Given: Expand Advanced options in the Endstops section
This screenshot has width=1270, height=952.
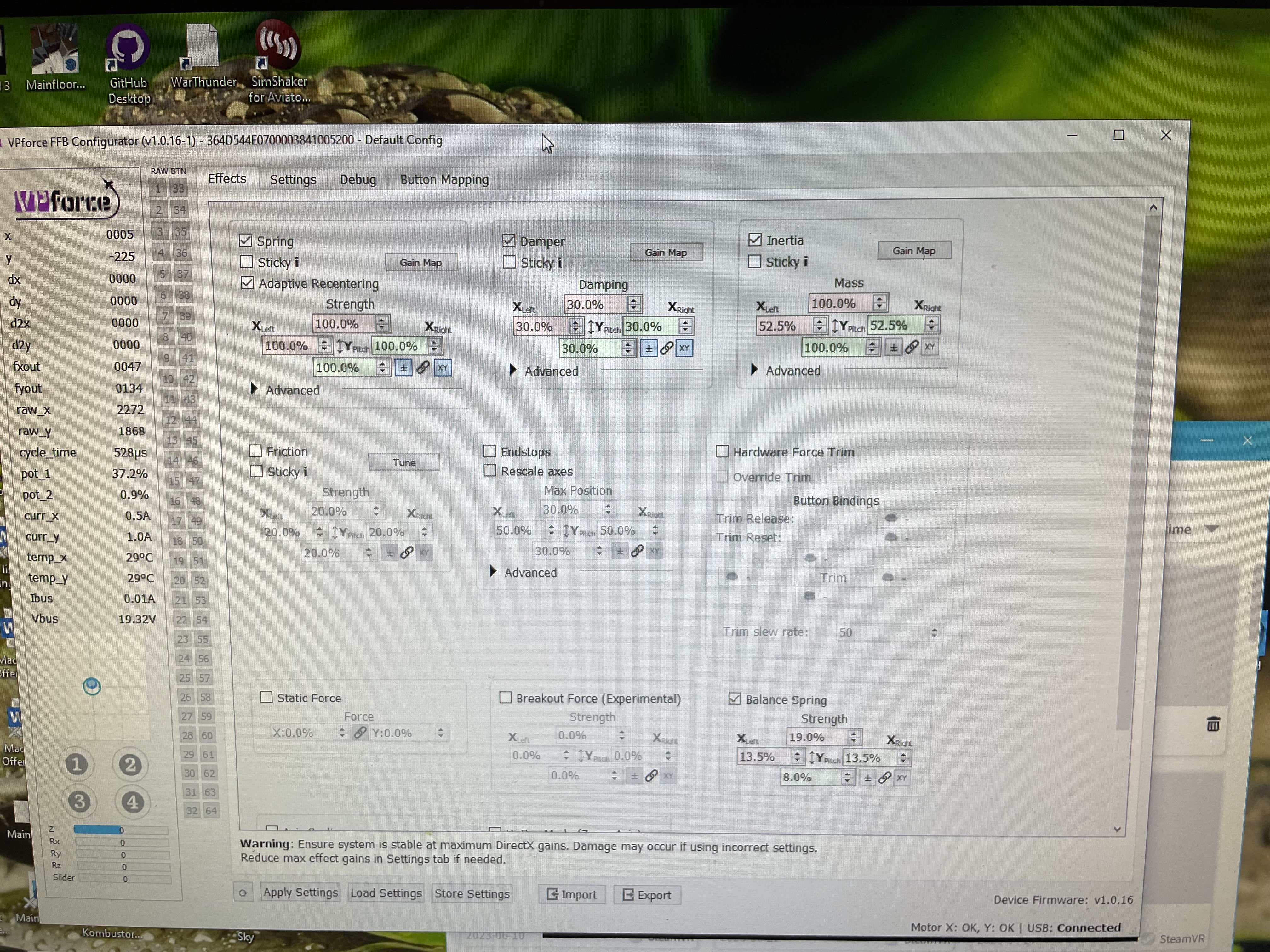Looking at the screenshot, I should coord(493,572).
